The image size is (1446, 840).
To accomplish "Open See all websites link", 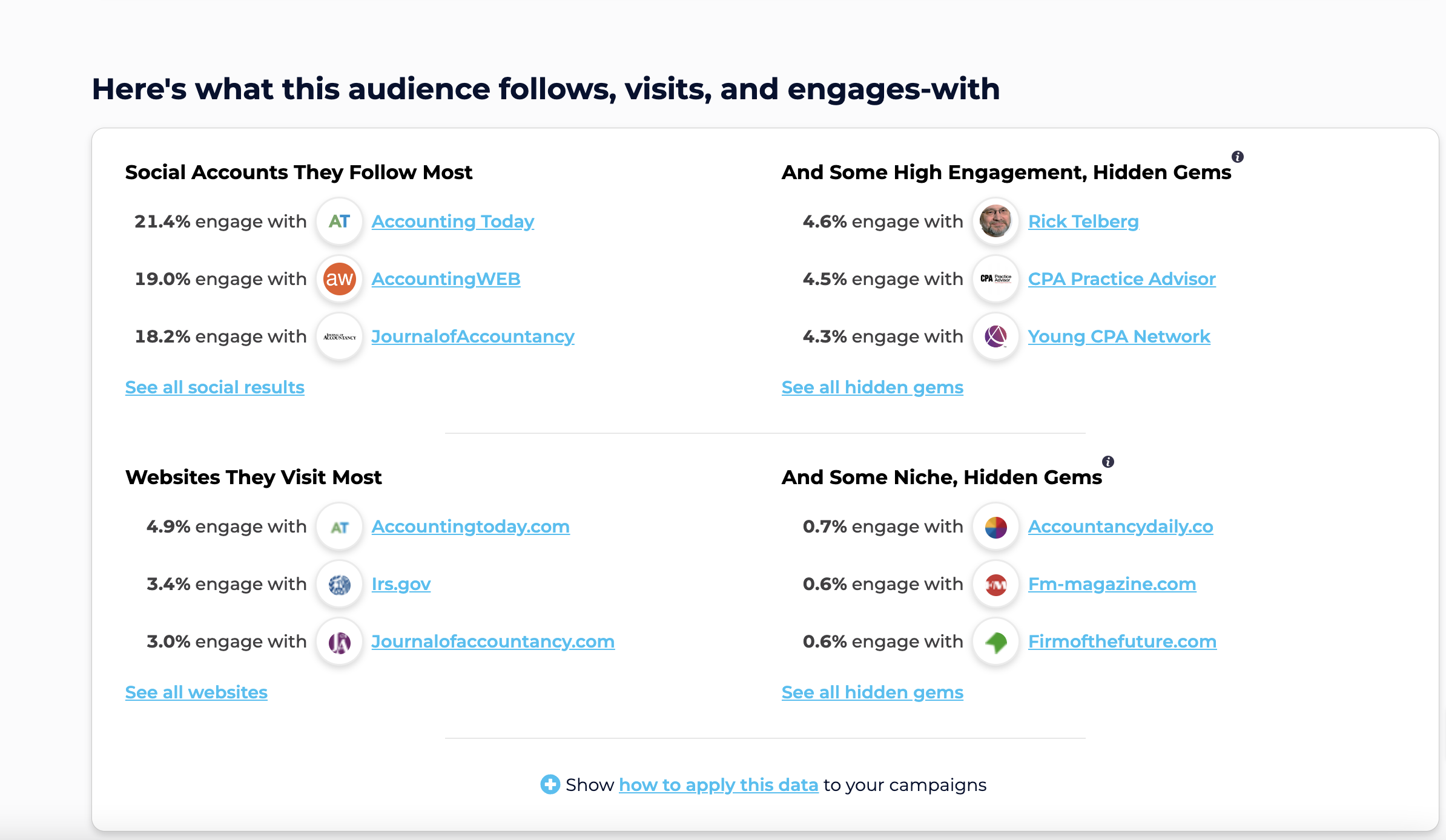I will pyautogui.click(x=196, y=692).
